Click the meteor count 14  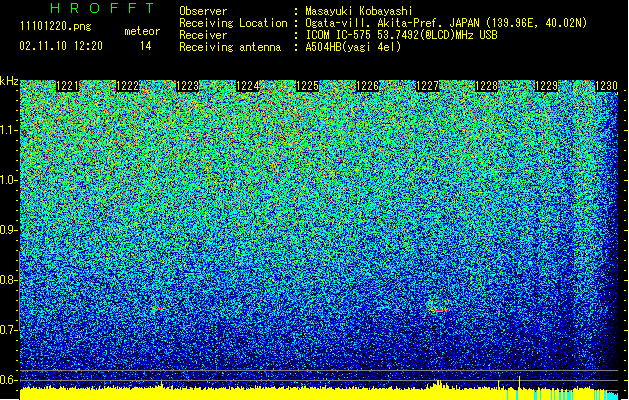point(146,46)
